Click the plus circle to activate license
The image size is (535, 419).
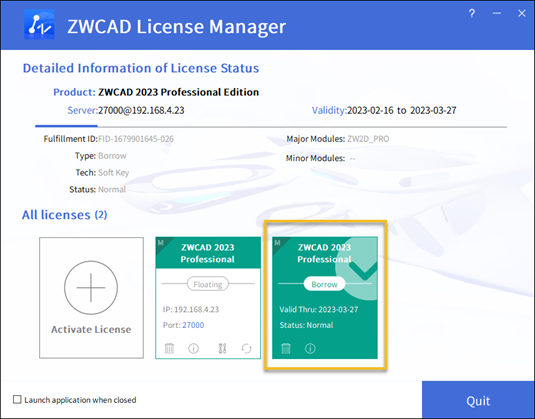[x=91, y=288]
